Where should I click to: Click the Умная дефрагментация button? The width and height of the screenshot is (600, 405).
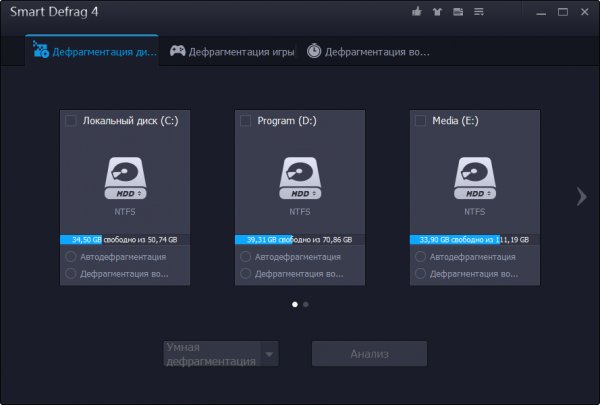click(212, 354)
